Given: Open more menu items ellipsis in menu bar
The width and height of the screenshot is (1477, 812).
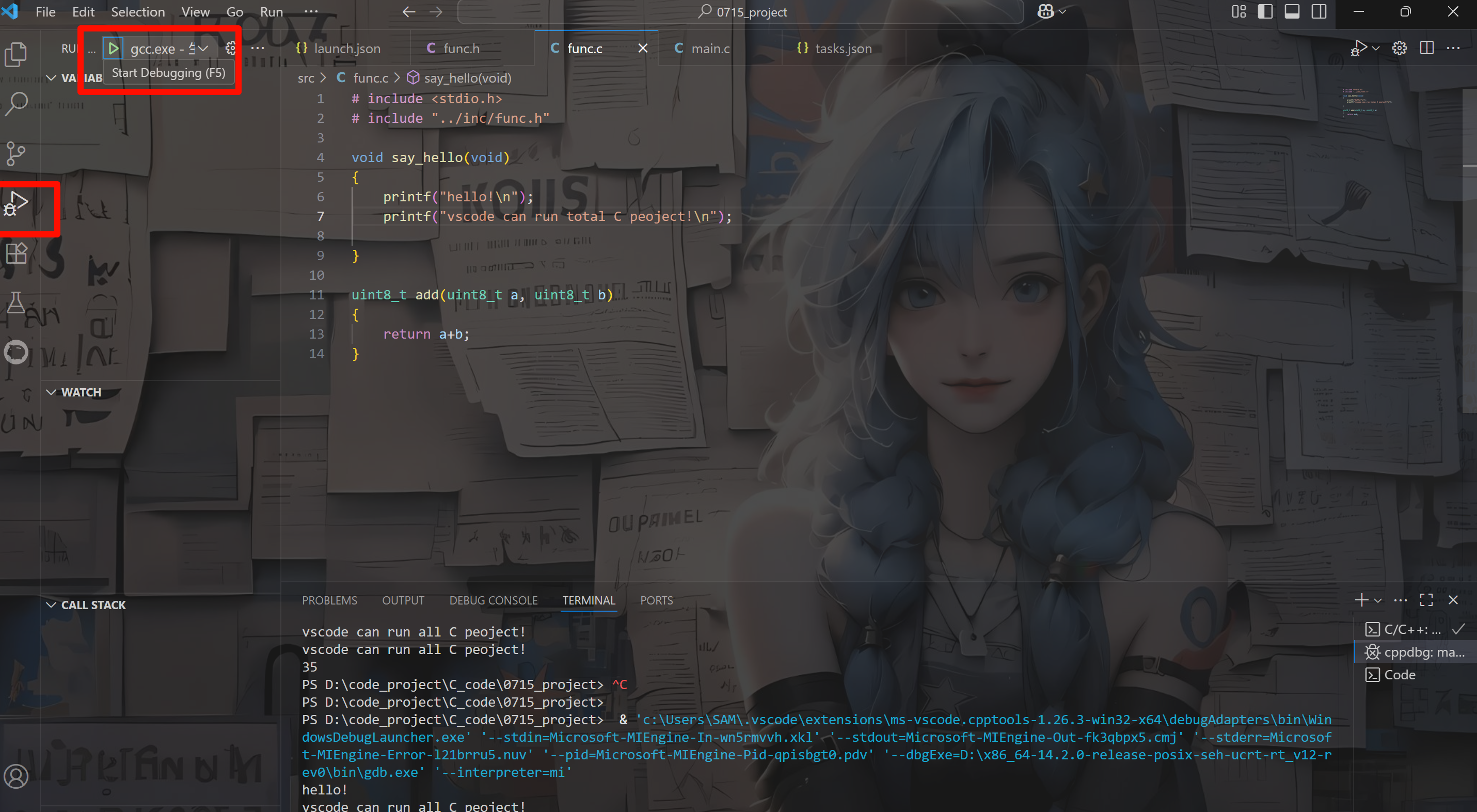Looking at the screenshot, I should pos(311,11).
